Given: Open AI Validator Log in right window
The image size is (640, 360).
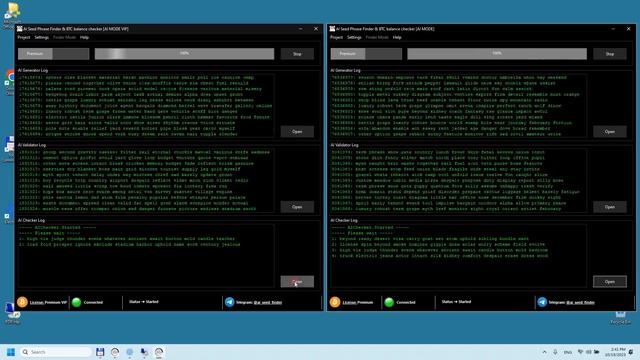Looking at the screenshot, I should pyautogui.click(x=610, y=207).
